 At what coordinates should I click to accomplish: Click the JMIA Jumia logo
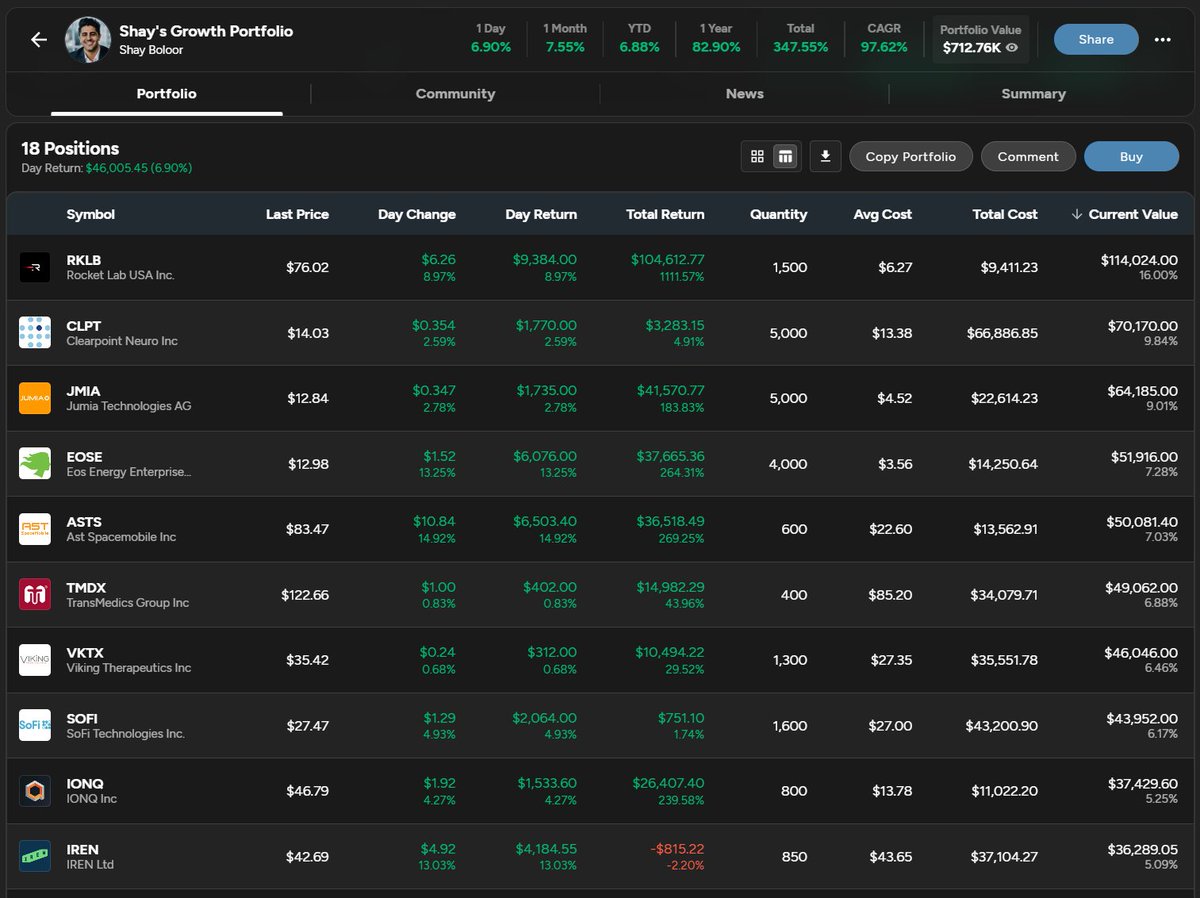point(35,398)
